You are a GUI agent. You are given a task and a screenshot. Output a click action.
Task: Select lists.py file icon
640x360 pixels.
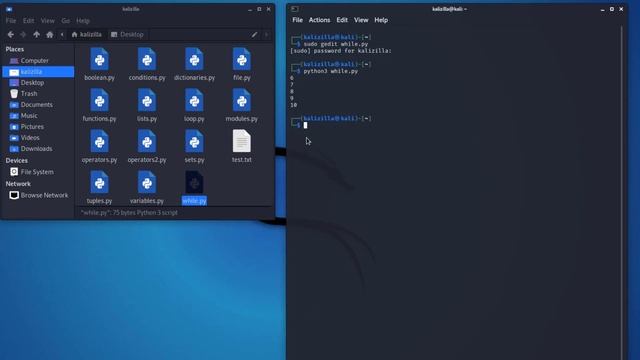pos(147,100)
